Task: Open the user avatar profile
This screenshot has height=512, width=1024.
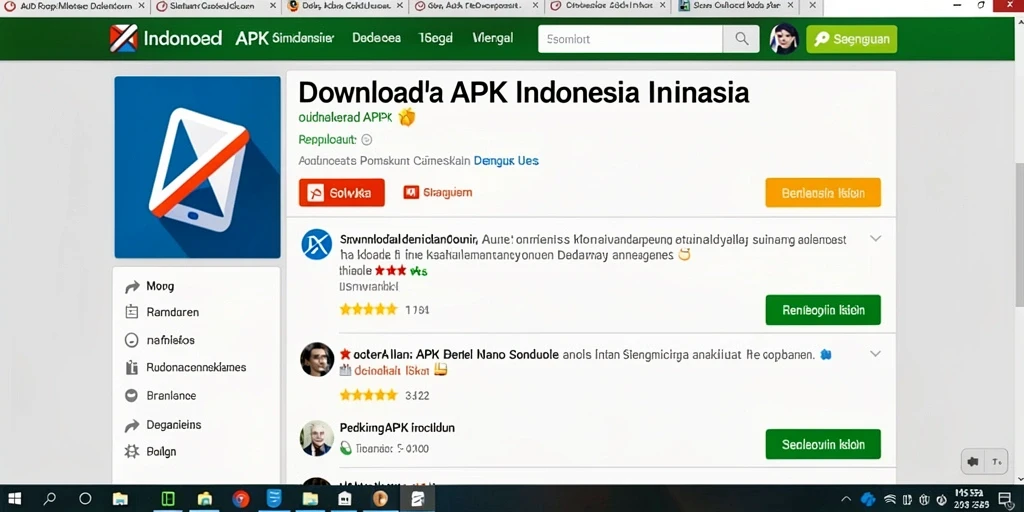Action: tap(784, 39)
